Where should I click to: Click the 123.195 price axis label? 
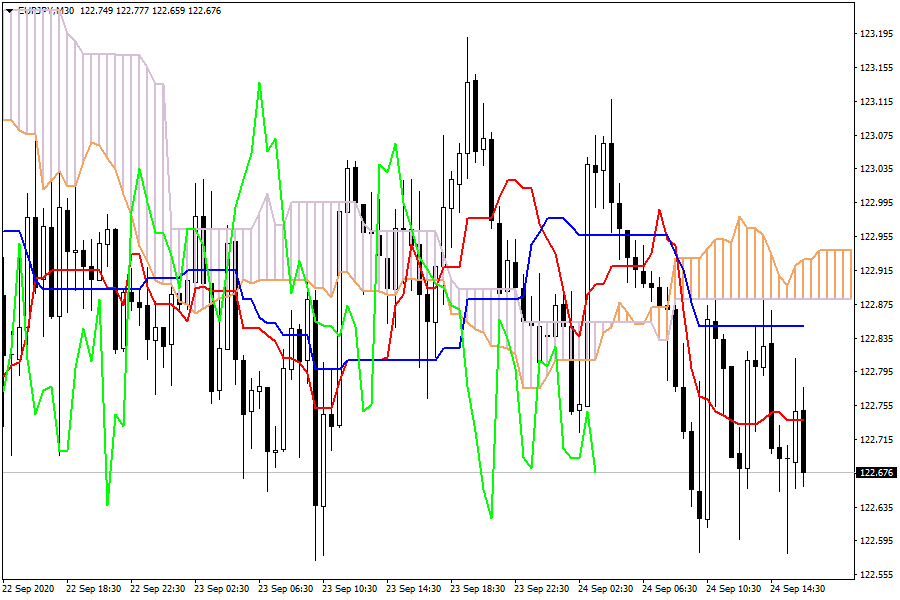coord(876,34)
